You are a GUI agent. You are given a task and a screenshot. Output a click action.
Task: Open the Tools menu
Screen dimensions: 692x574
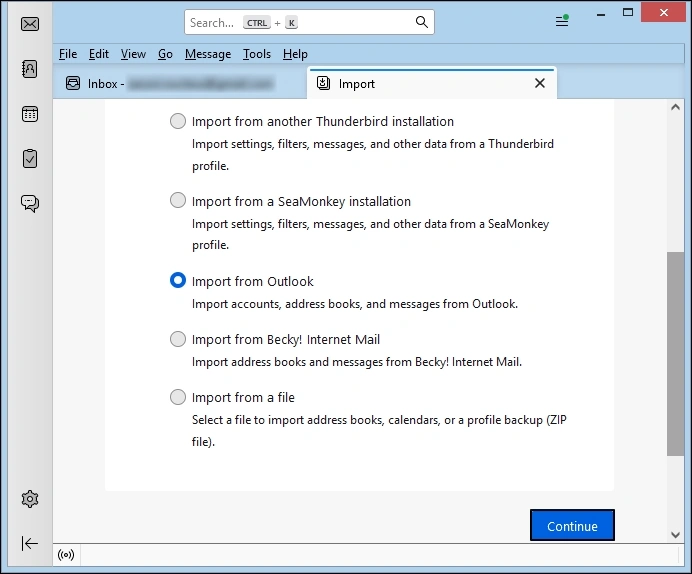(x=257, y=54)
